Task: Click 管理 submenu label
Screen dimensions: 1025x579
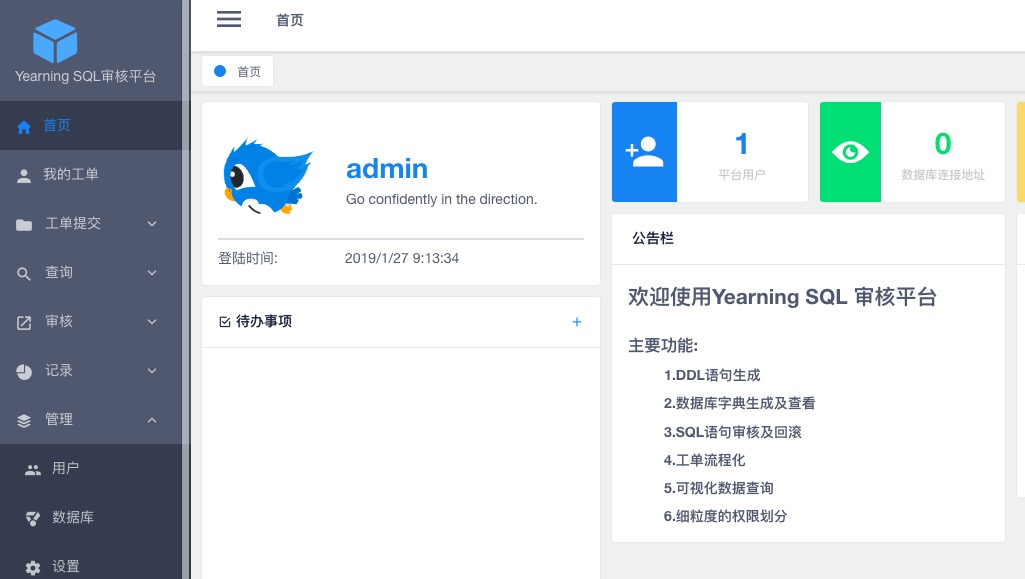Action: tap(59, 420)
